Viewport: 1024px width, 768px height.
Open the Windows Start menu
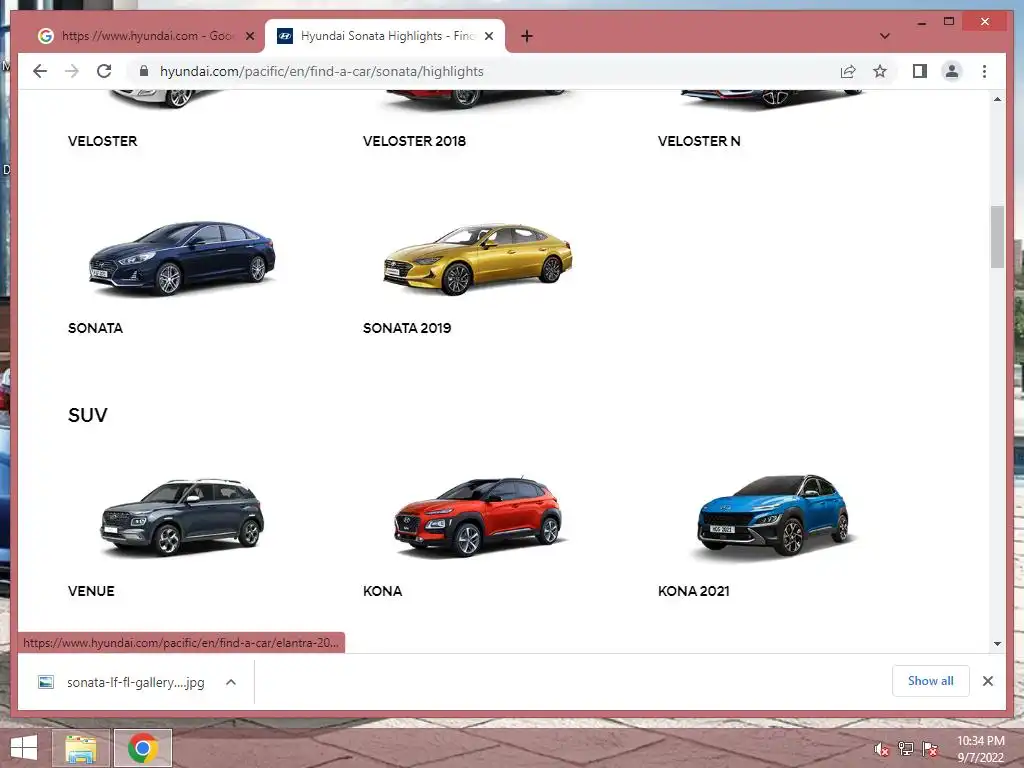pos(25,748)
